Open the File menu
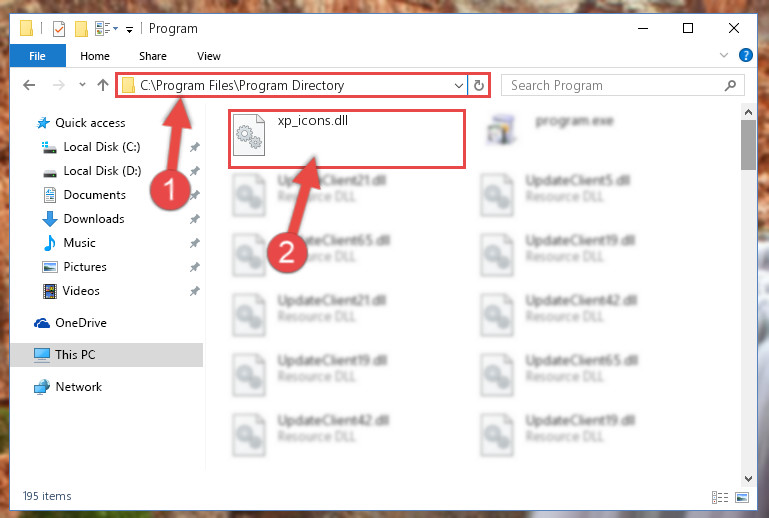Viewport: 769px width, 518px height. click(x=38, y=56)
